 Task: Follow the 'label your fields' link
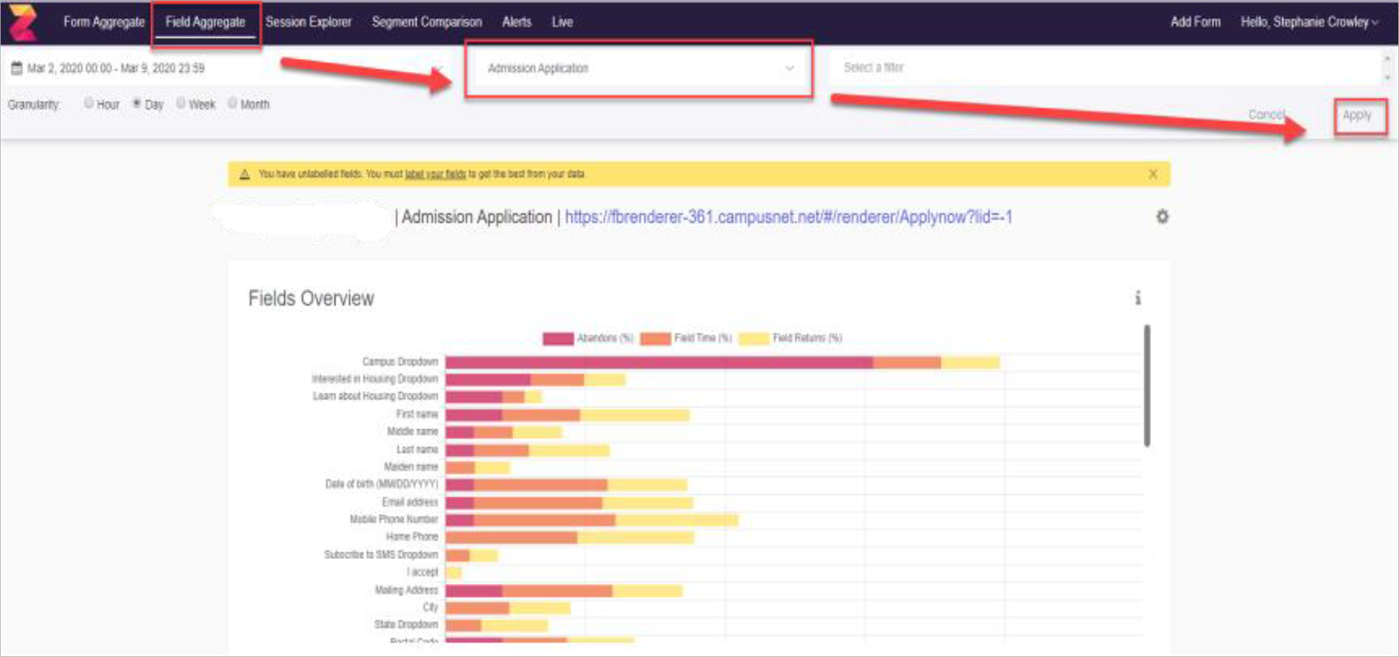click(x=435, y=174)
